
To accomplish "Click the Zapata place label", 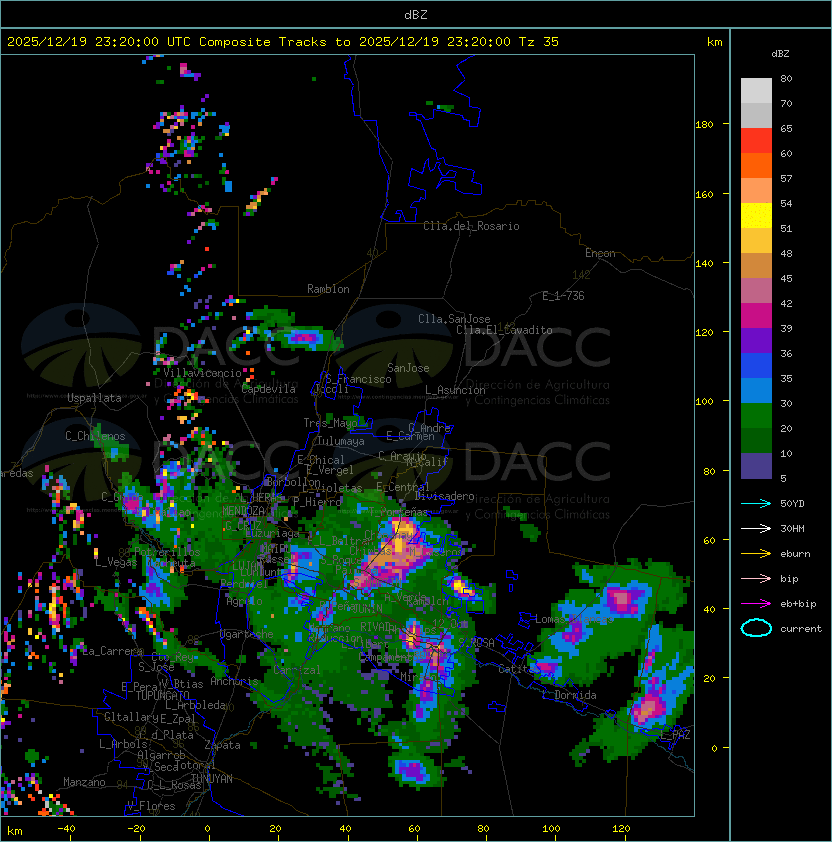I will [222, 745].
